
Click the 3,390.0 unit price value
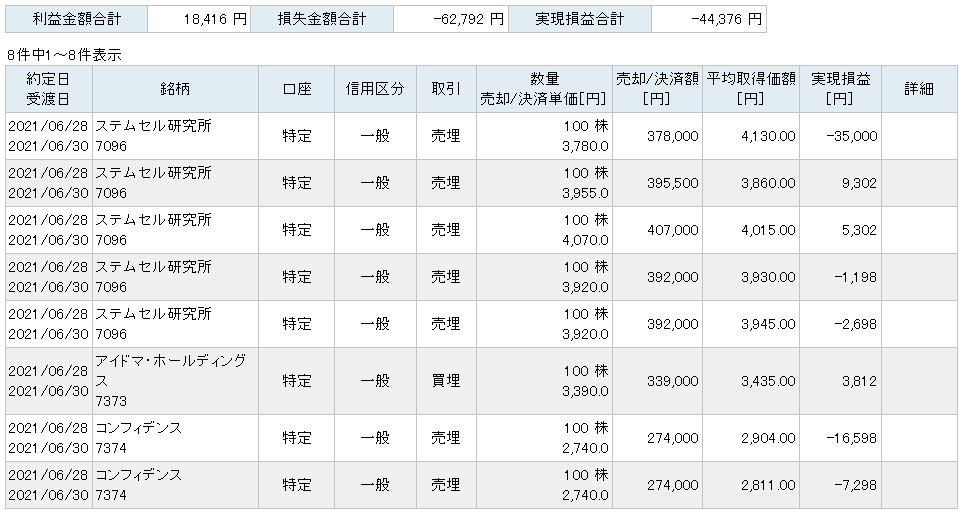click(x=585, y=391)
